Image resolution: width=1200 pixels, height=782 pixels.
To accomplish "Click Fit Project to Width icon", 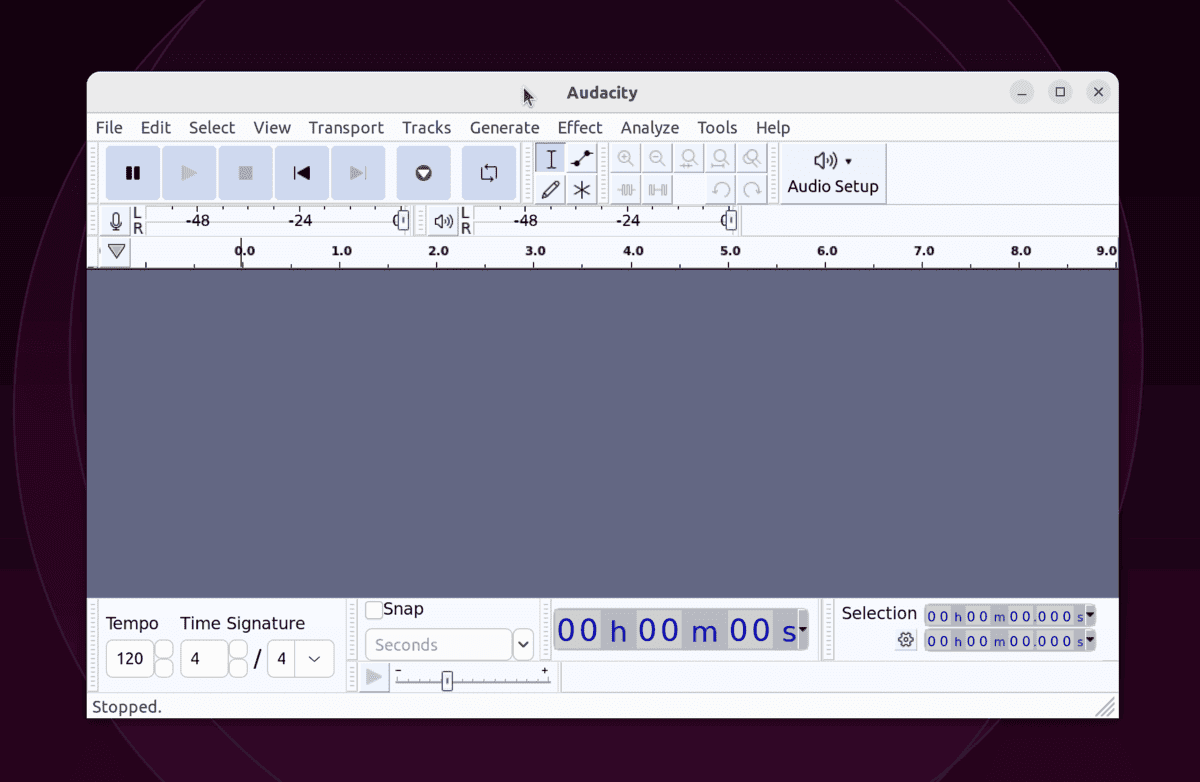I will [720, 159].
